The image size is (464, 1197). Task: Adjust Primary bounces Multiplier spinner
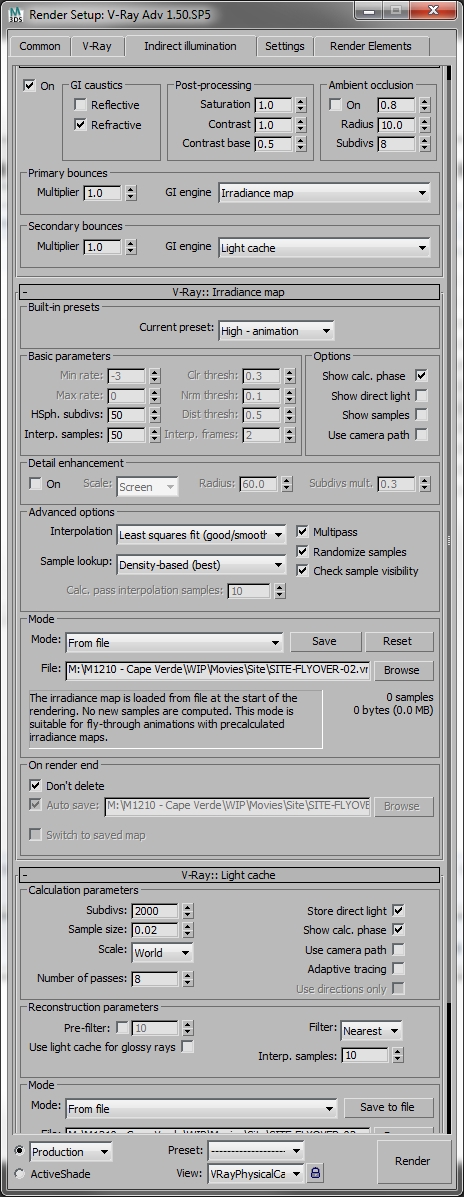pos(130,193)
